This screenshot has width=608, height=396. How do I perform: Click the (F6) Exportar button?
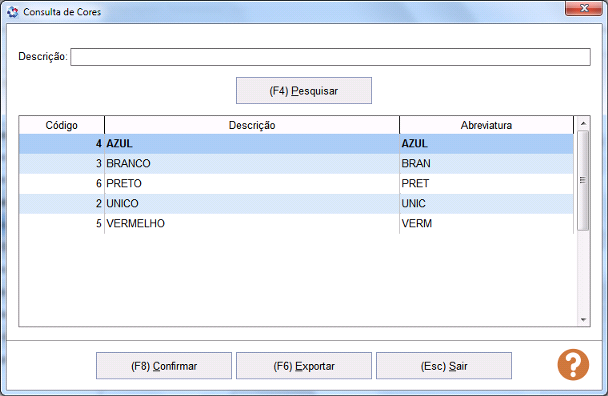(x=304, y=366)
